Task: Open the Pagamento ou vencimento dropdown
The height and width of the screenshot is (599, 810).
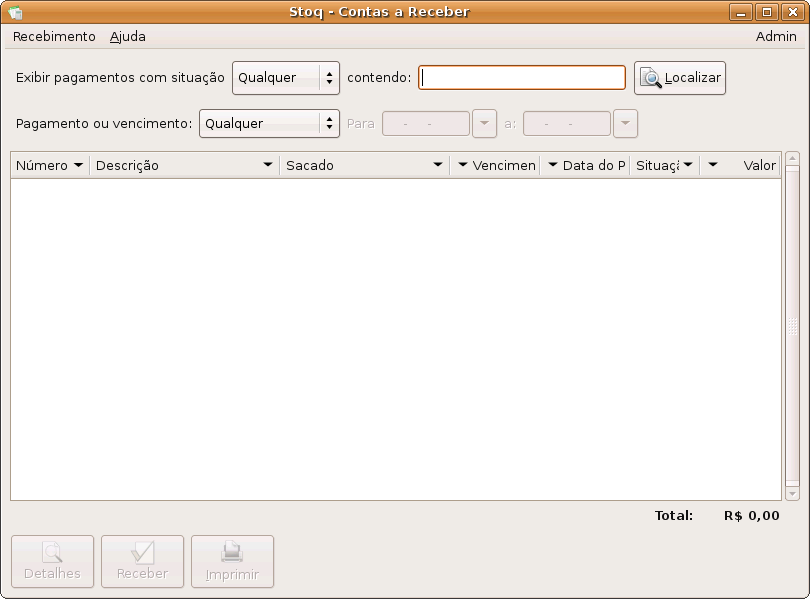Action: click(x=269, y=123)
